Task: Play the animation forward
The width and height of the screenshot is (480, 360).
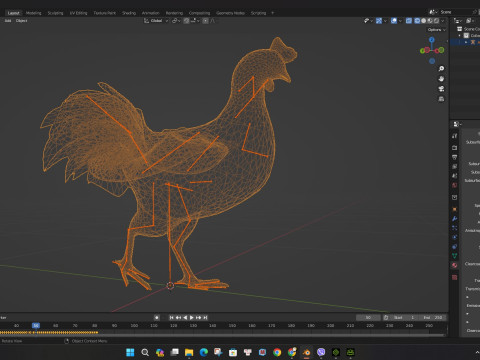Action: pyautogui.click(x=192, y=318)
